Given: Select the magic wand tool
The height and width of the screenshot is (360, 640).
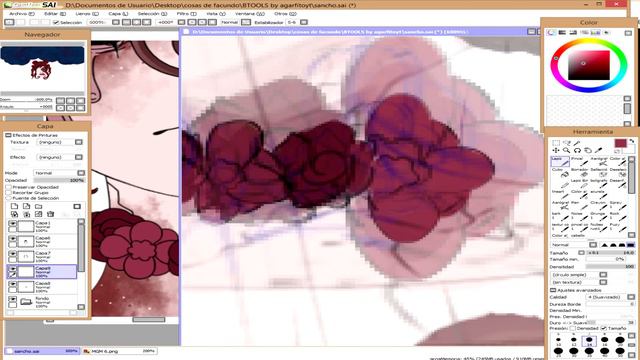Looking at the screenshot, I should [577, 143].
